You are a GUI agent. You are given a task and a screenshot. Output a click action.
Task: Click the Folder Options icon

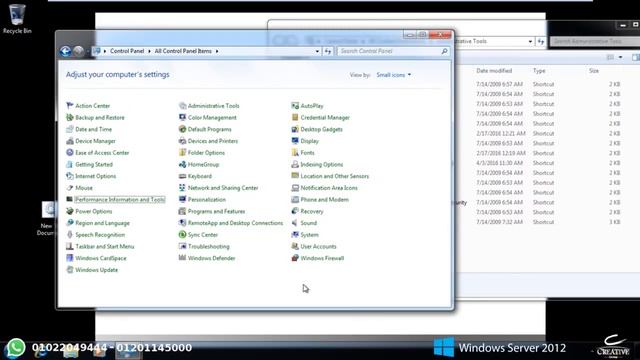(182, 153)
